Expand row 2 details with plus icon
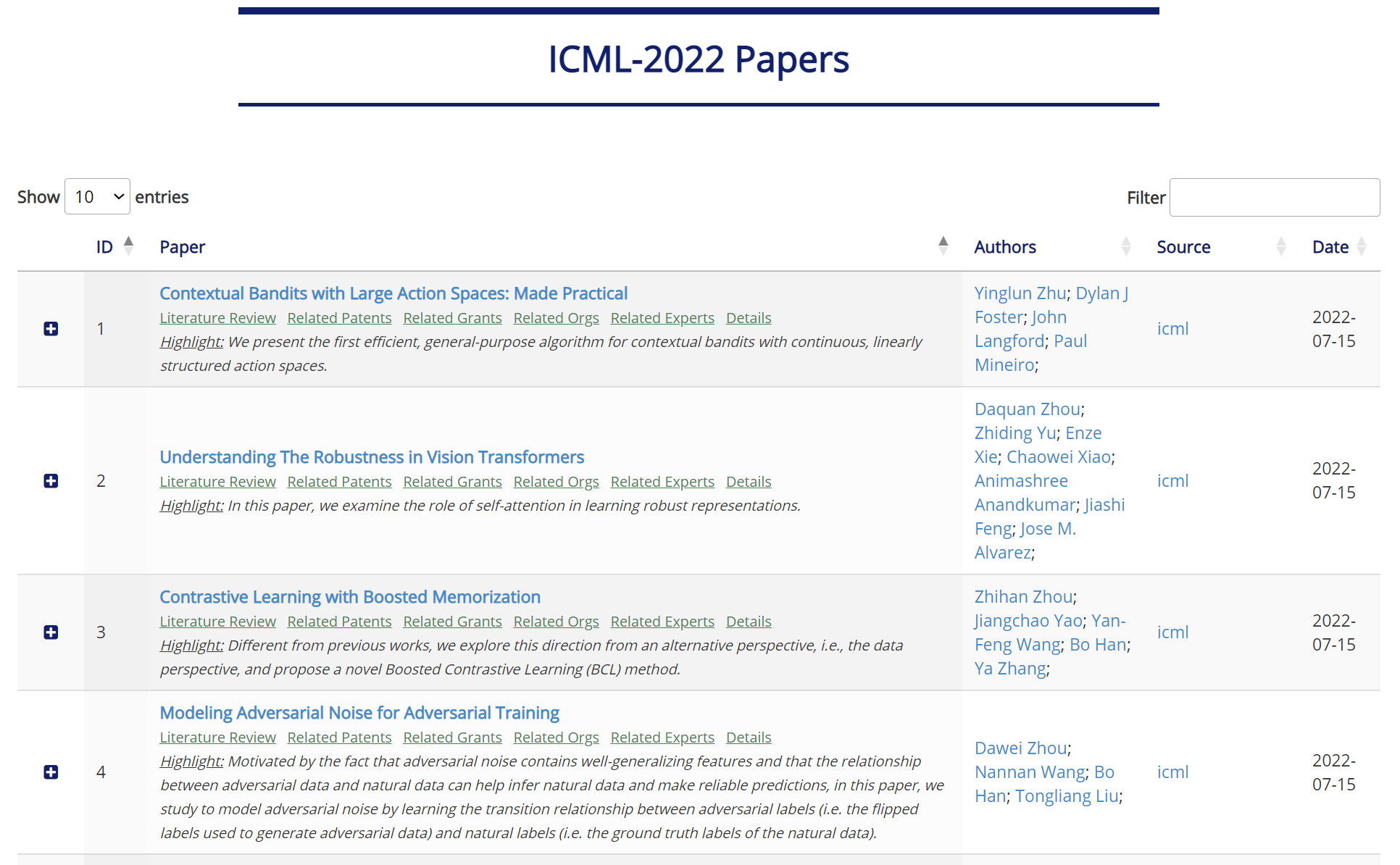The height and width of the screenshot is (865, 1400). tap(51, 481)
